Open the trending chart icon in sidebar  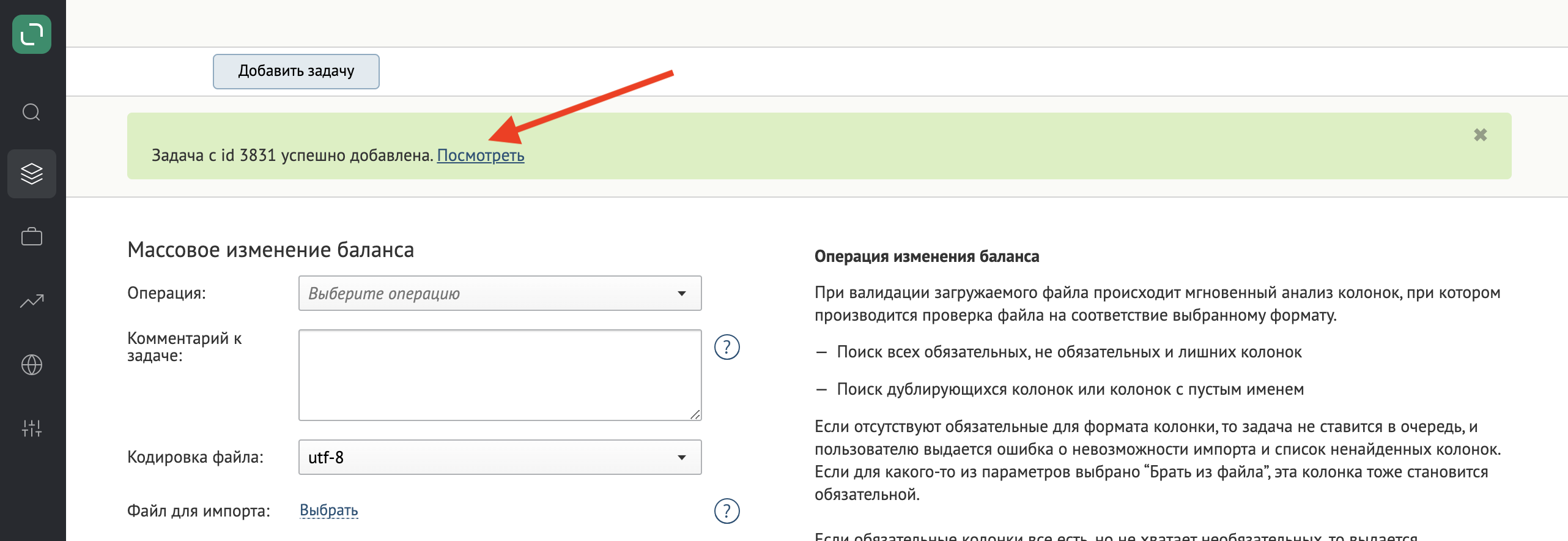[x=32, y=300]
